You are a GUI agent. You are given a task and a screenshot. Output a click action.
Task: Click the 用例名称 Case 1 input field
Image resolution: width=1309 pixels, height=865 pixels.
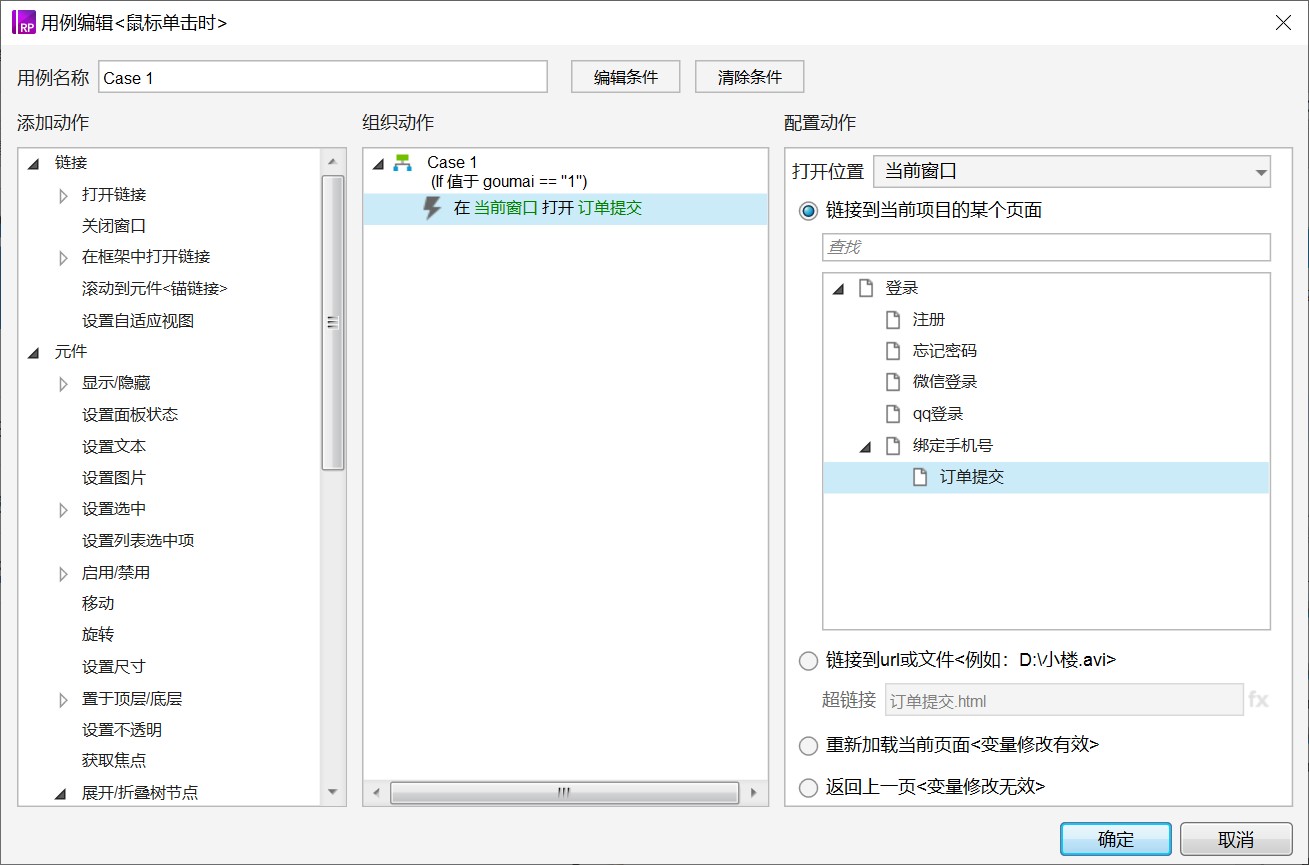tap(323, 77)
